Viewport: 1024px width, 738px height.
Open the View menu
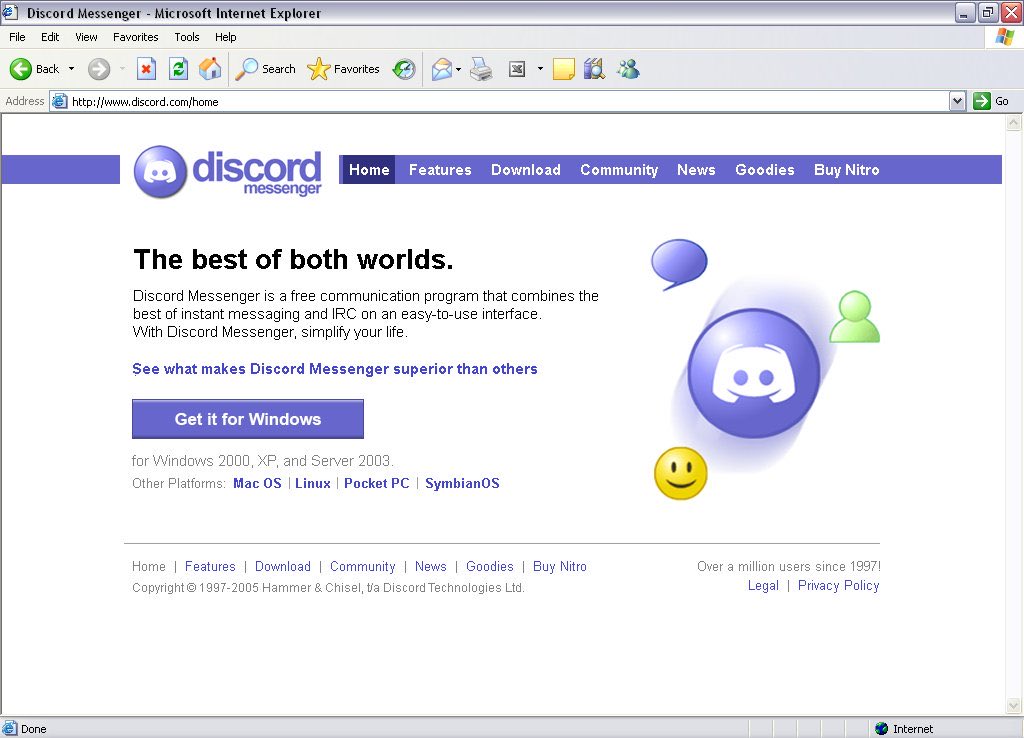click(x=86, y=37)
